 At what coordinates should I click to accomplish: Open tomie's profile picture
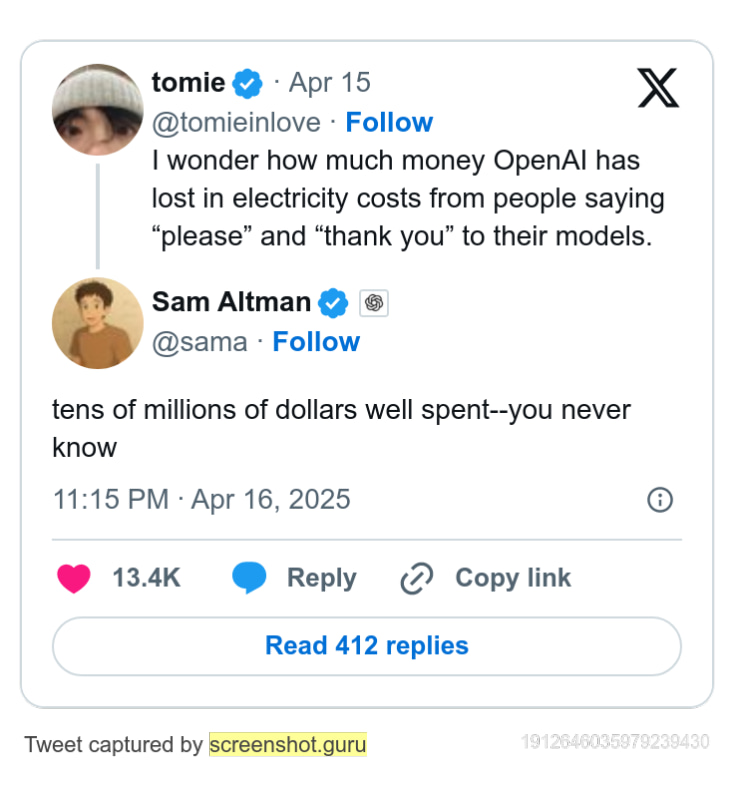click(97, 109)
